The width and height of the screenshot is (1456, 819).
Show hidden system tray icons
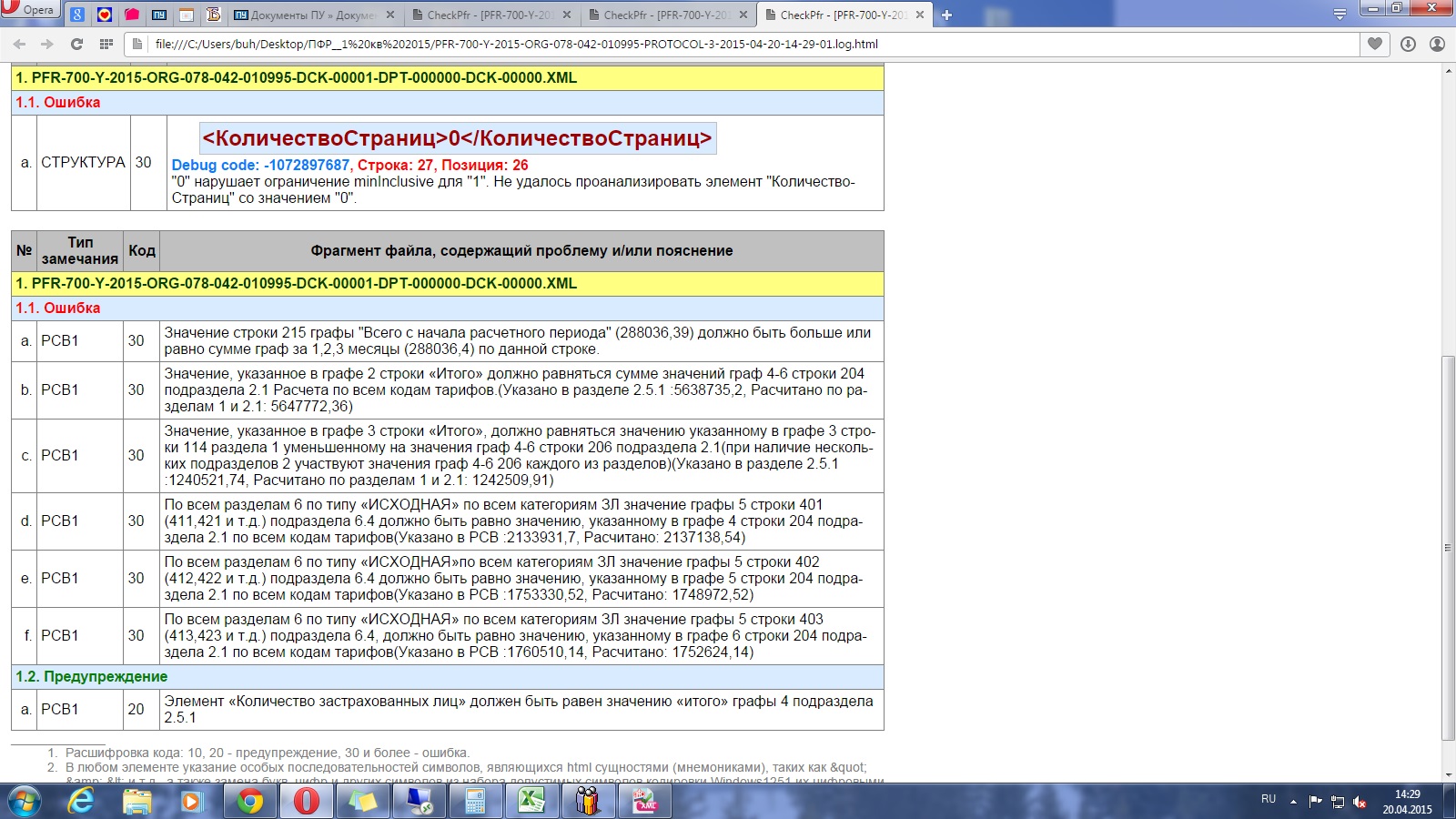pos(1293,802)
